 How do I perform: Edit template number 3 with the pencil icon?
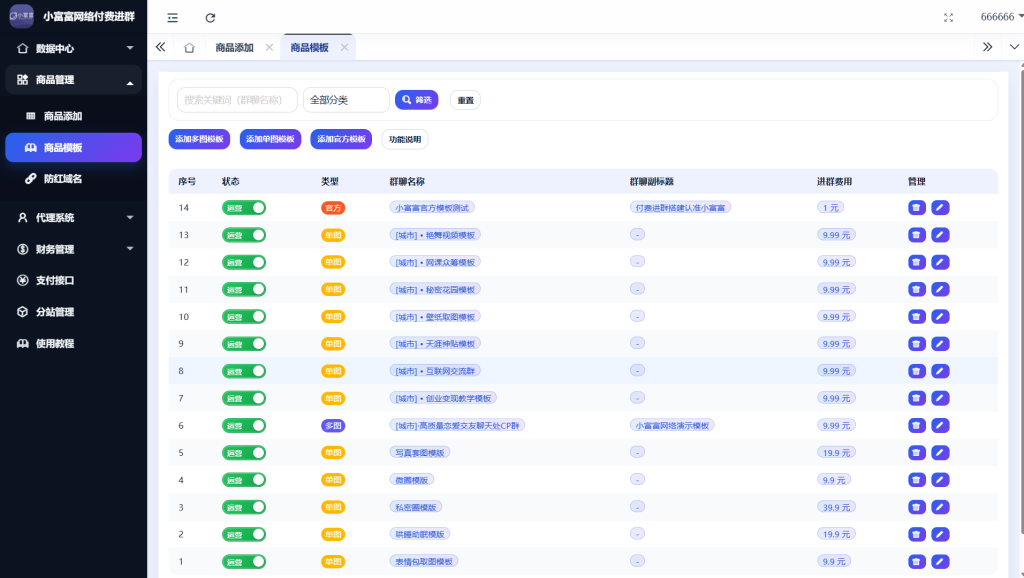[x=940, y=507]
